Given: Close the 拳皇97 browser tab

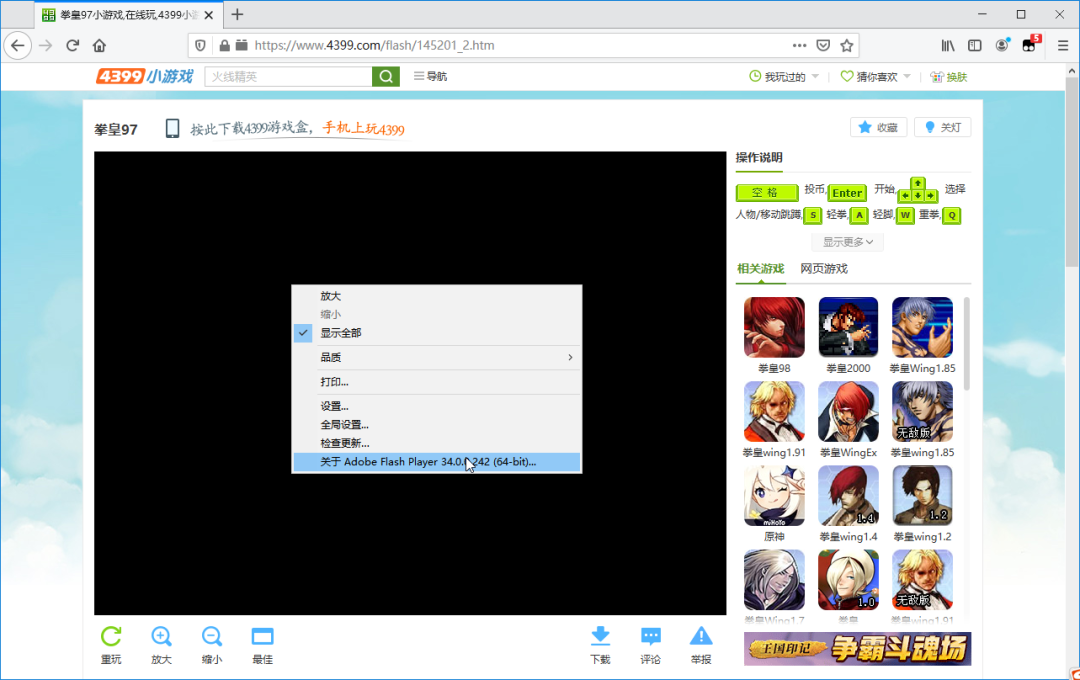Looking at the screenshot, I should (x=209, y=14).
